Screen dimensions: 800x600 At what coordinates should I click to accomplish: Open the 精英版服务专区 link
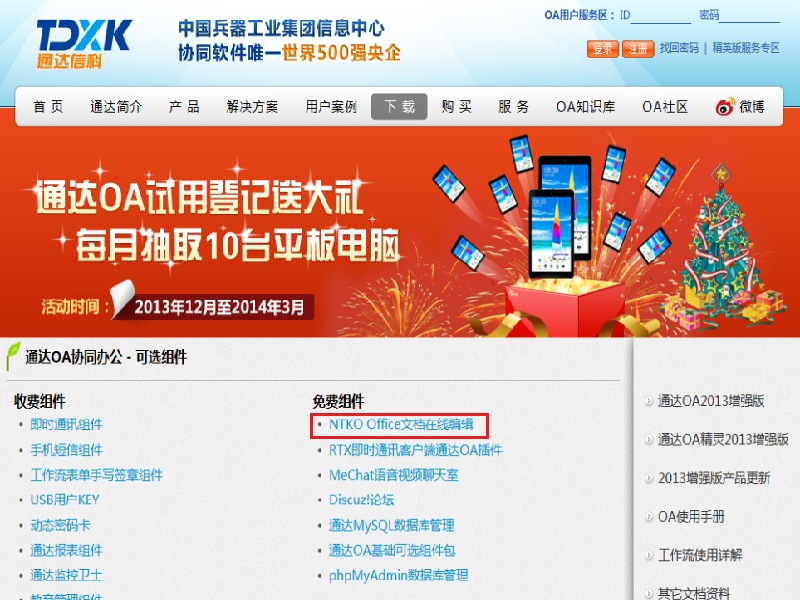point(746,48)
